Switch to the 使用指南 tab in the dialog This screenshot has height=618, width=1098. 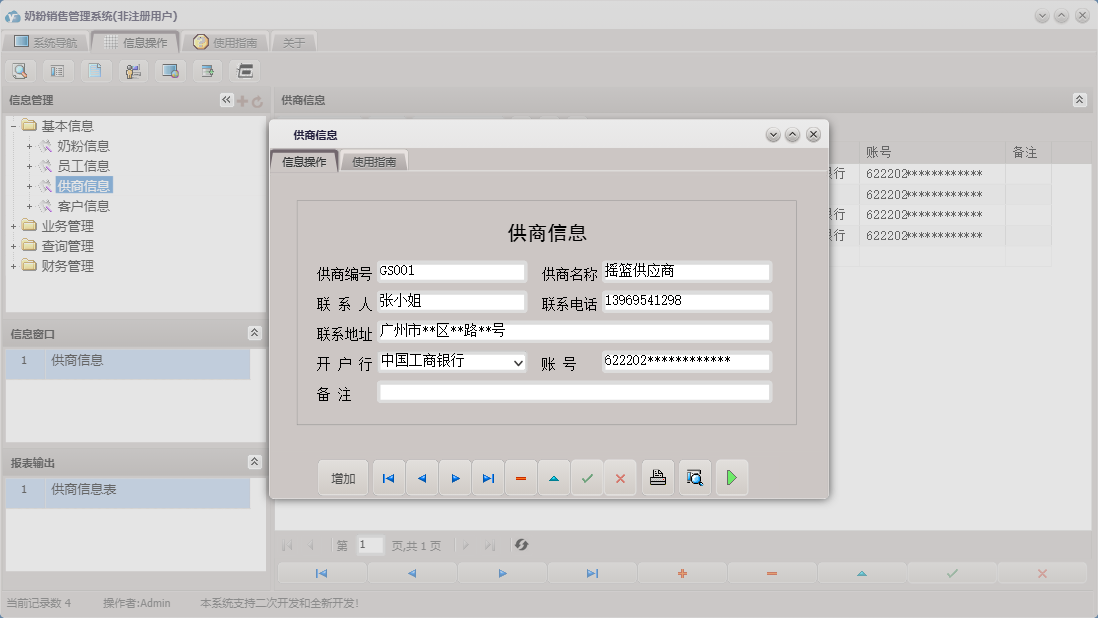[375, 159]
